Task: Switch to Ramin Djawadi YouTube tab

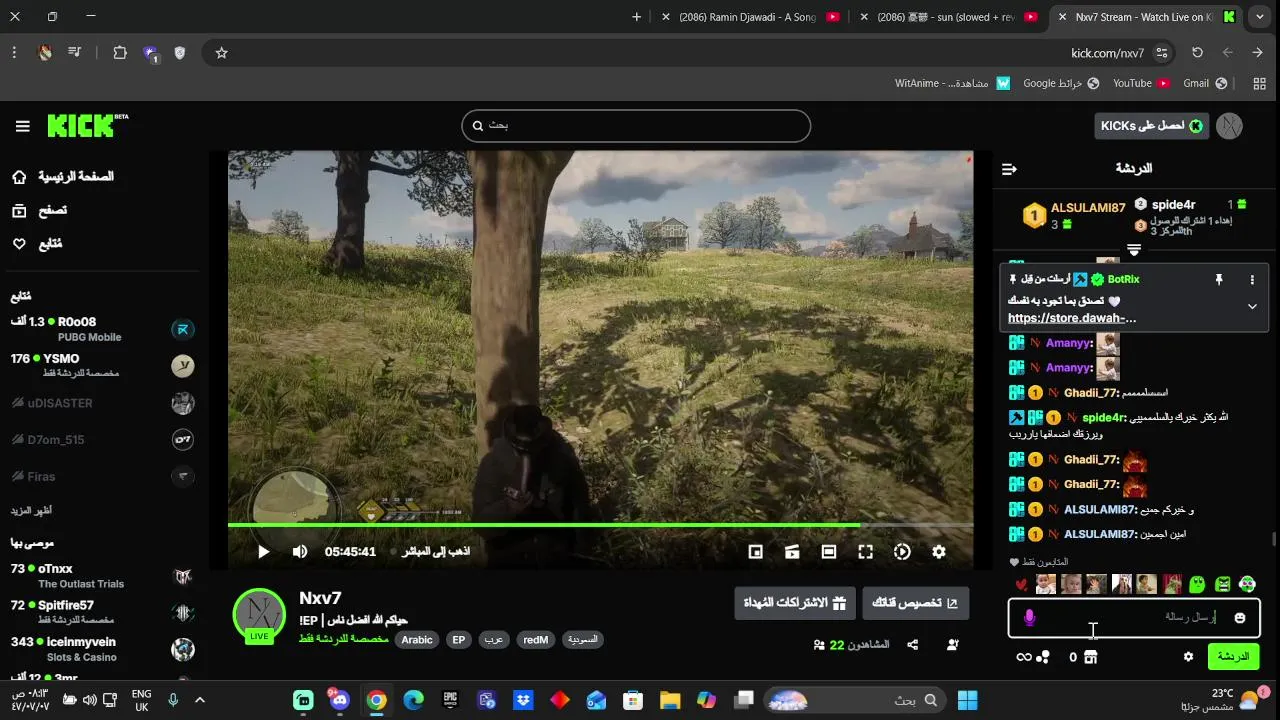Action: coord(750,17)
